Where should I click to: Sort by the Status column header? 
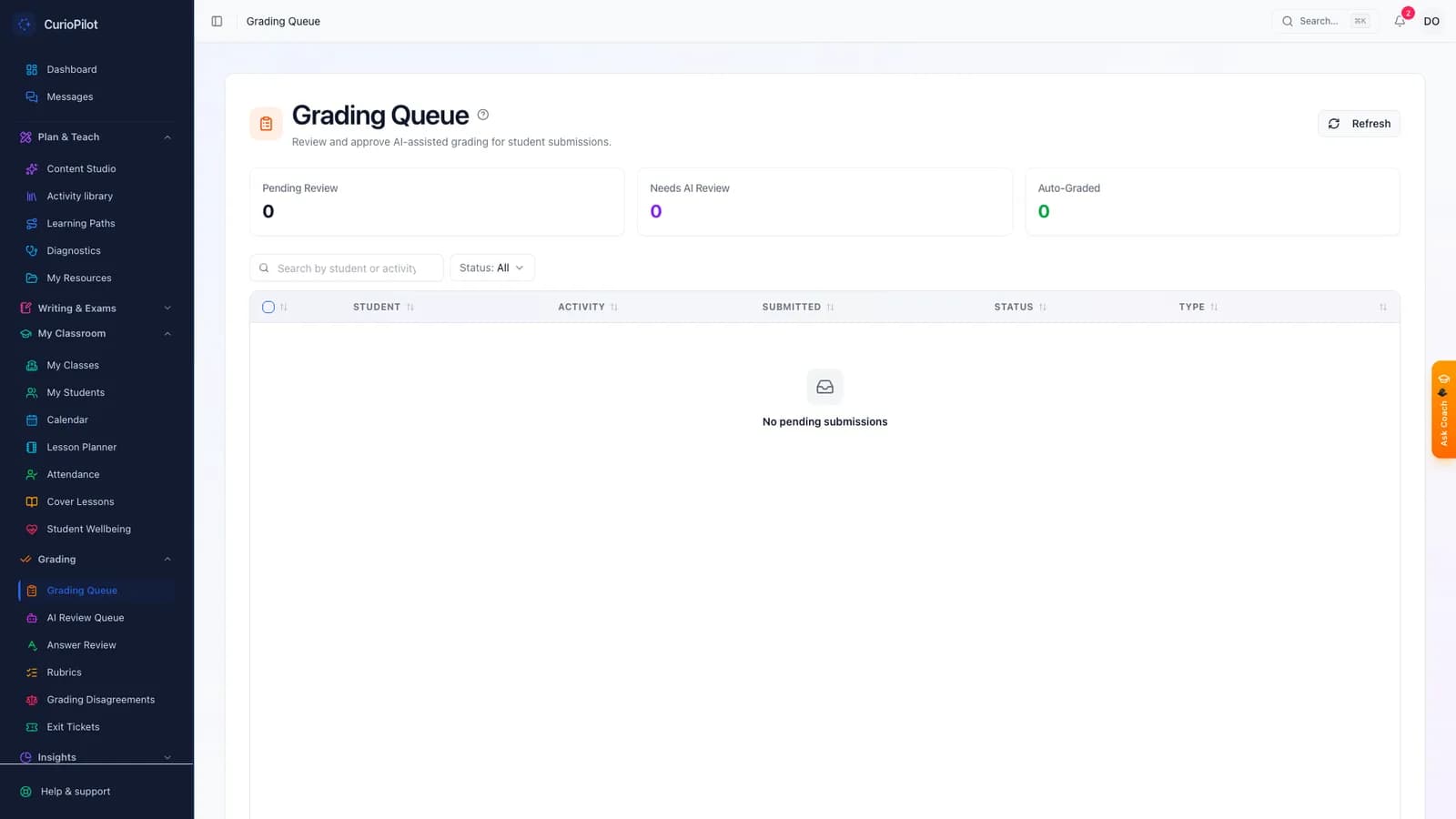point(1020,307)
